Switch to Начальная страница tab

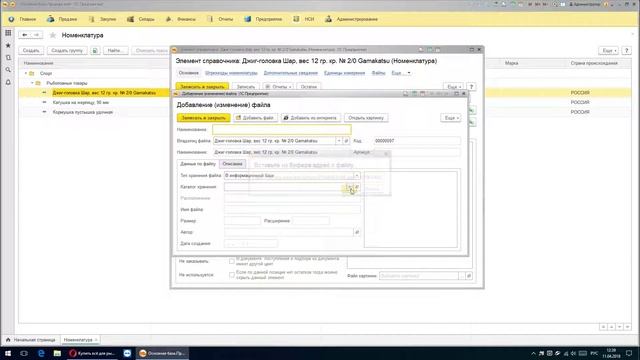tap(31, 340)
